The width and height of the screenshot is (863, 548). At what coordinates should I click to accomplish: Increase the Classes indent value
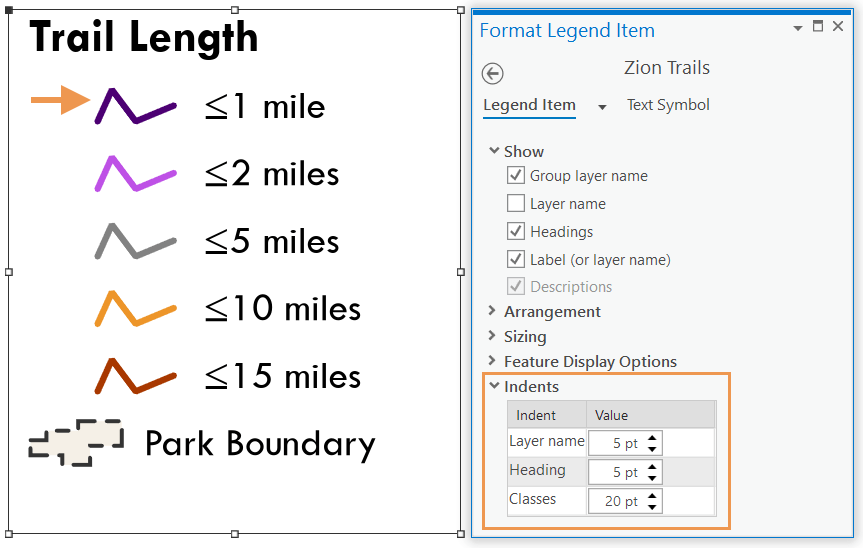(x=652, y=496)
